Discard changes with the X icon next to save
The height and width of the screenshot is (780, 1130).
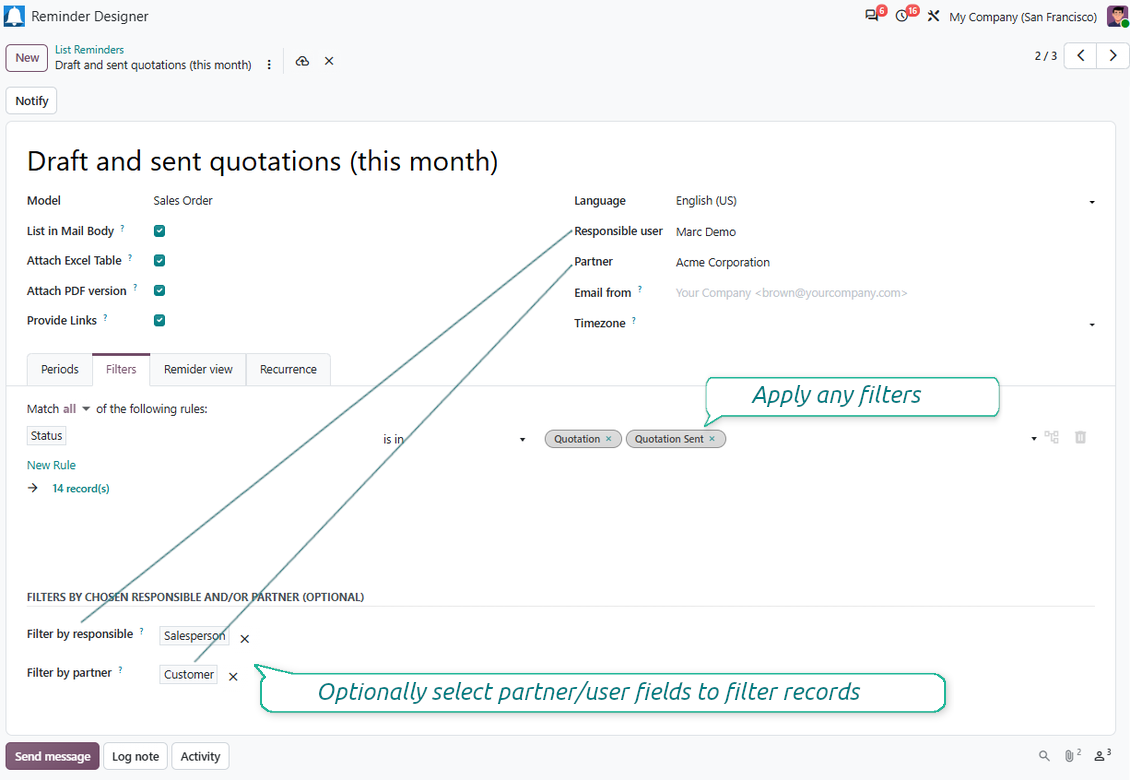point(329,61)
